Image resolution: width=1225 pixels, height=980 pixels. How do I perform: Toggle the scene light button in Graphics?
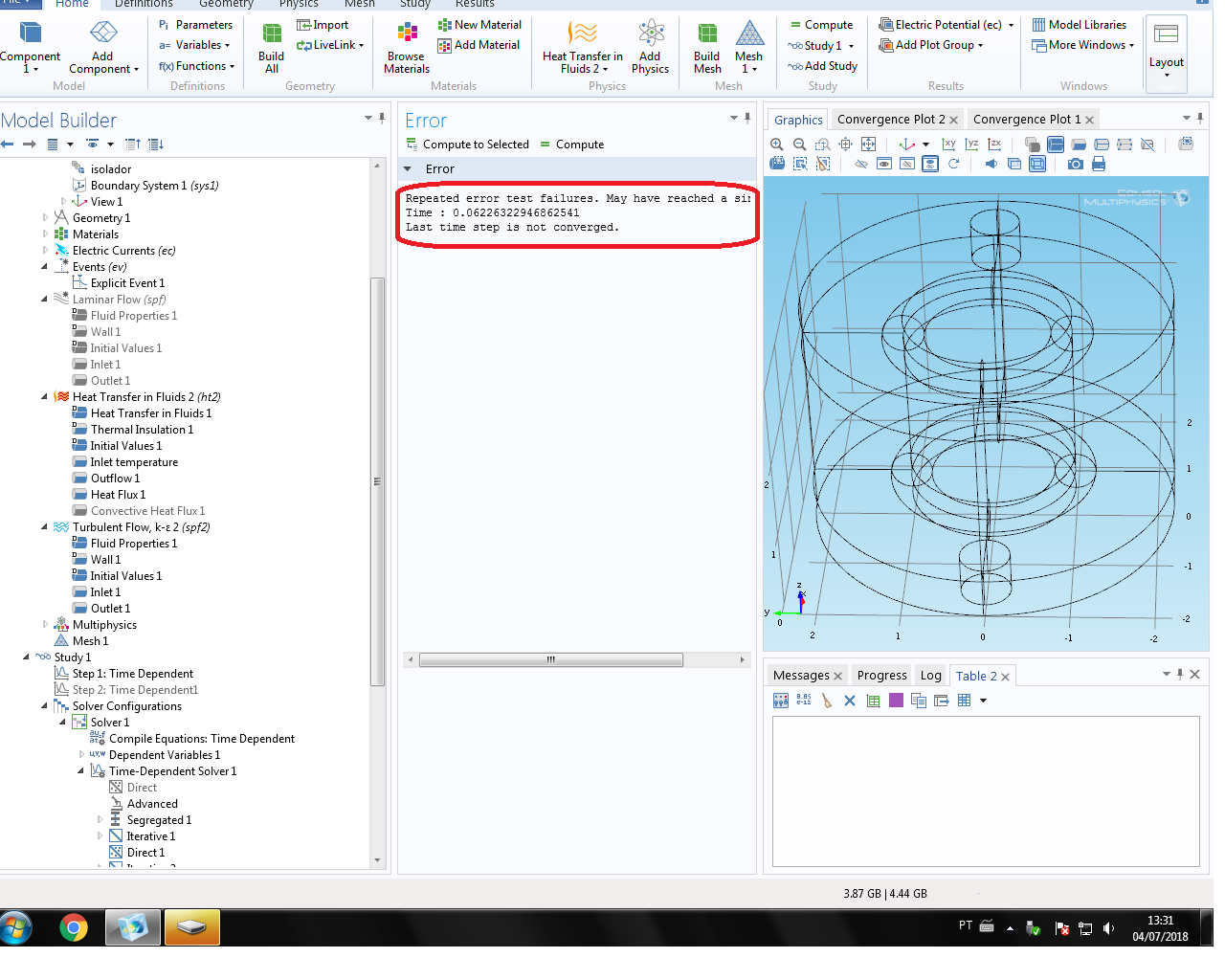[x=991, y=165]
